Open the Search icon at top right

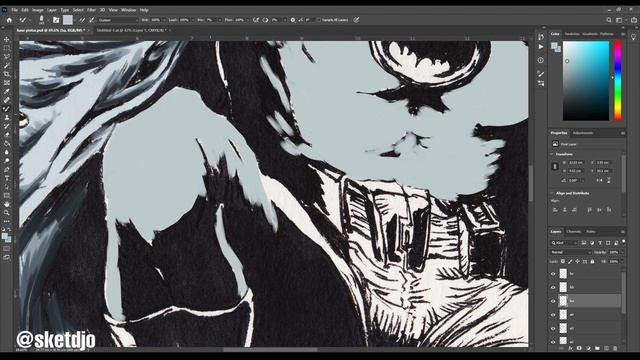609,20
